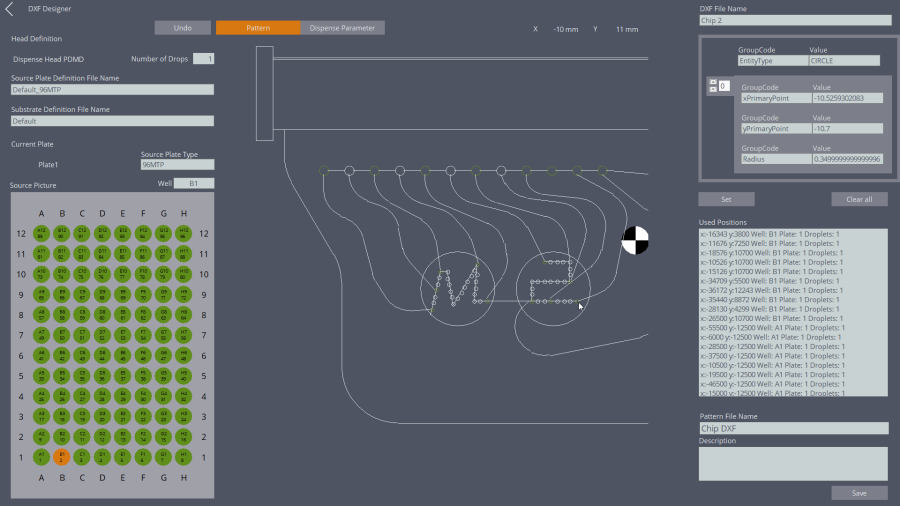900x506 pixels.
Task: Click the Clear all button
Action: pyautogui.click(x=859, y=199)
